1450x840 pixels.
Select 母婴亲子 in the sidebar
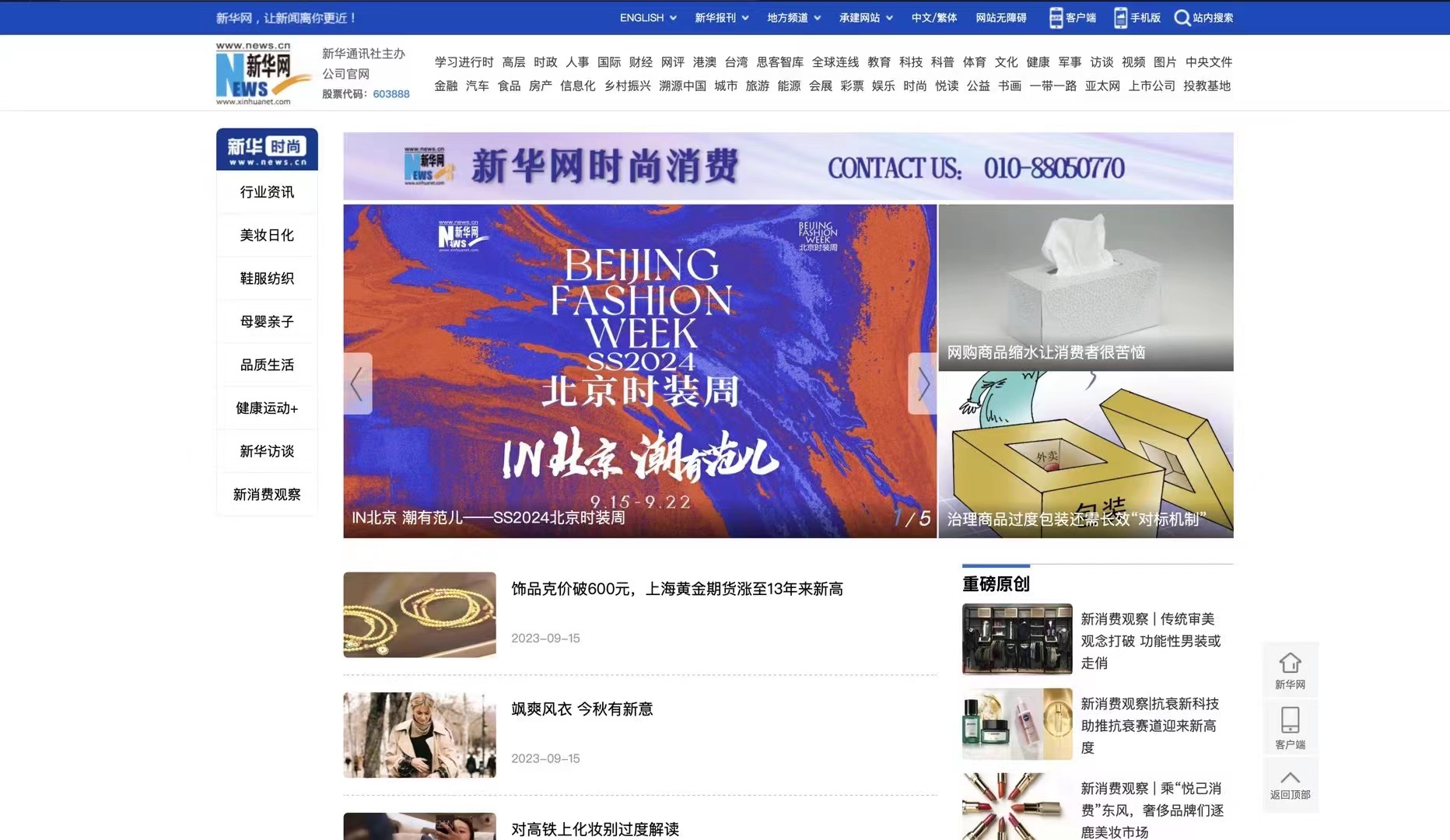coord(267,321)
